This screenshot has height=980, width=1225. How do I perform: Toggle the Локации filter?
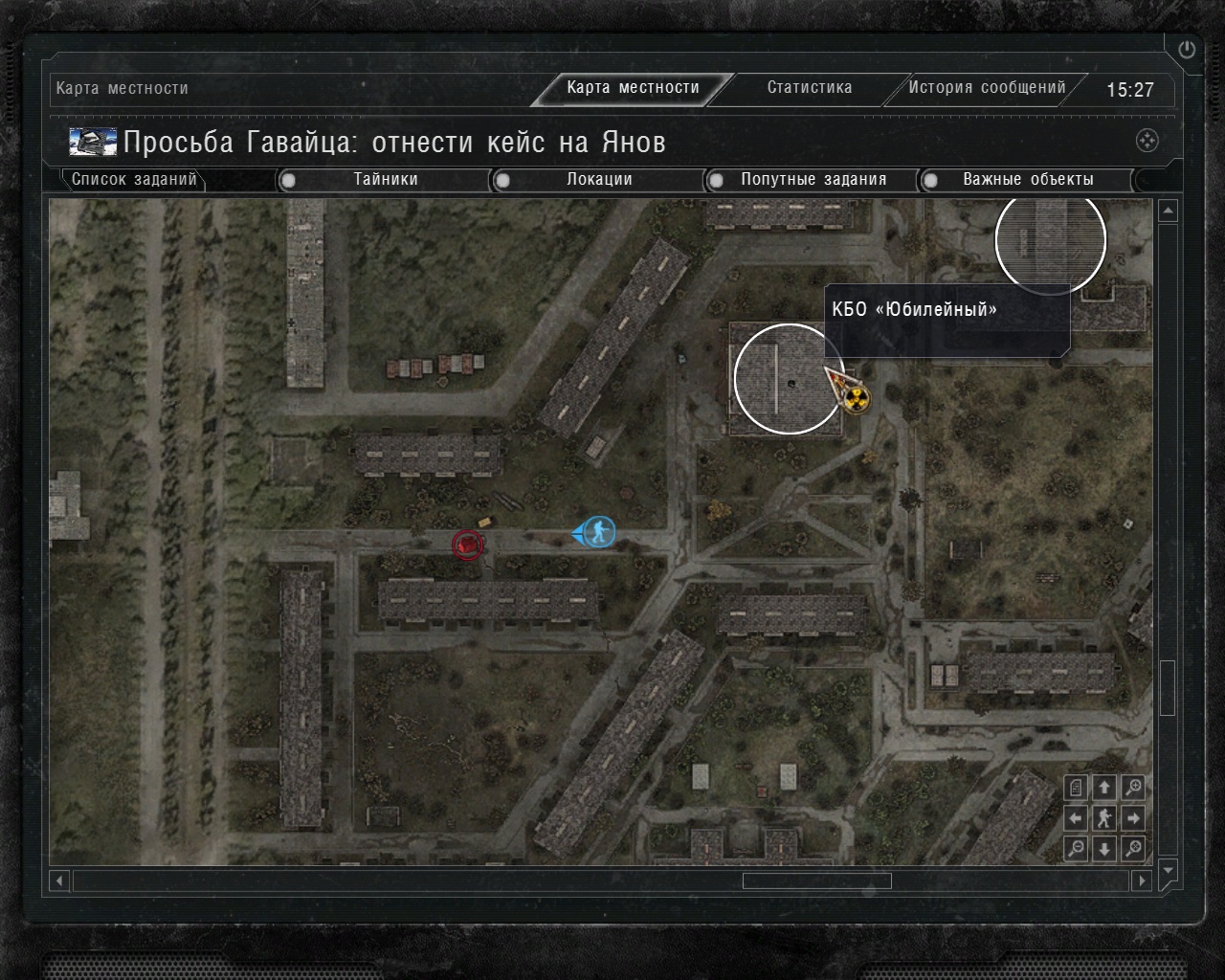pyautogui.click(x=599, y=180)
